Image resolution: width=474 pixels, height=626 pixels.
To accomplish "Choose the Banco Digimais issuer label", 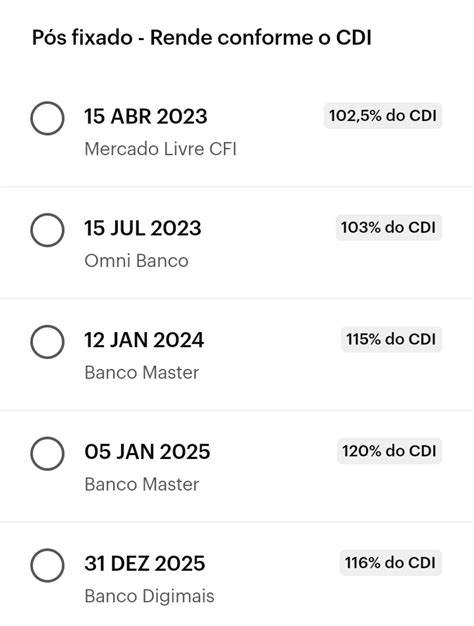I will click(149, 596).
